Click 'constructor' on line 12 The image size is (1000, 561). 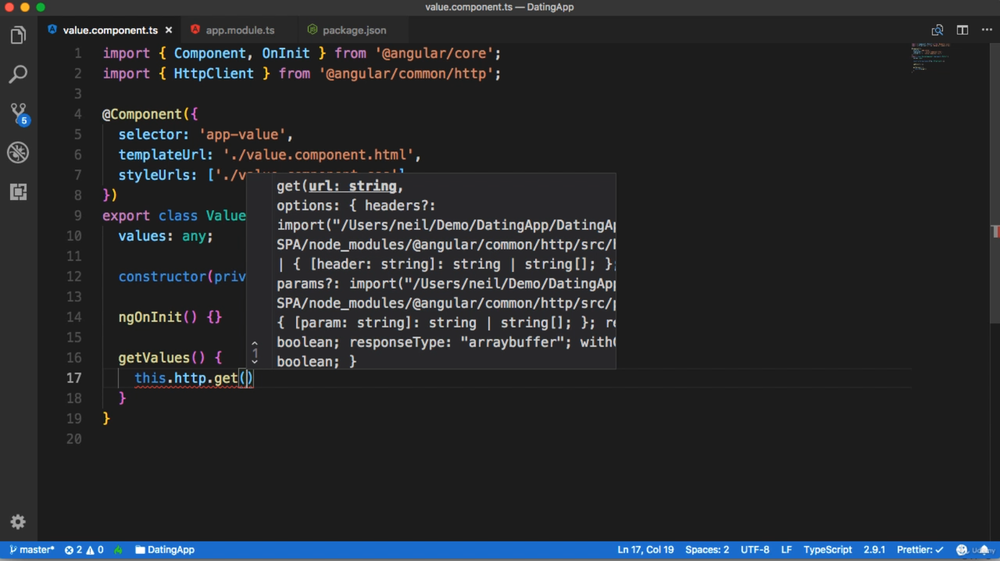point(162,277)
